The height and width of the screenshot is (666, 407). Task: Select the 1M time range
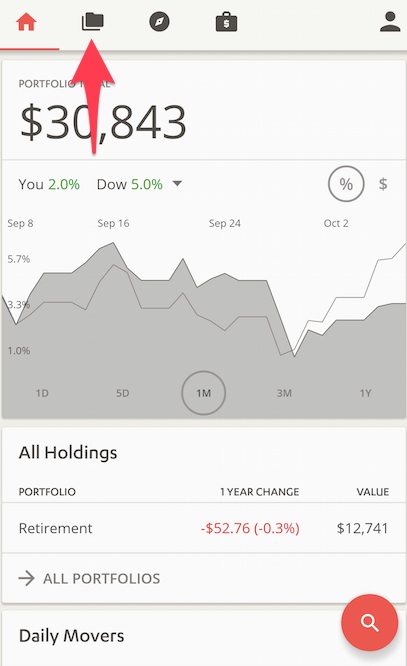204,393
